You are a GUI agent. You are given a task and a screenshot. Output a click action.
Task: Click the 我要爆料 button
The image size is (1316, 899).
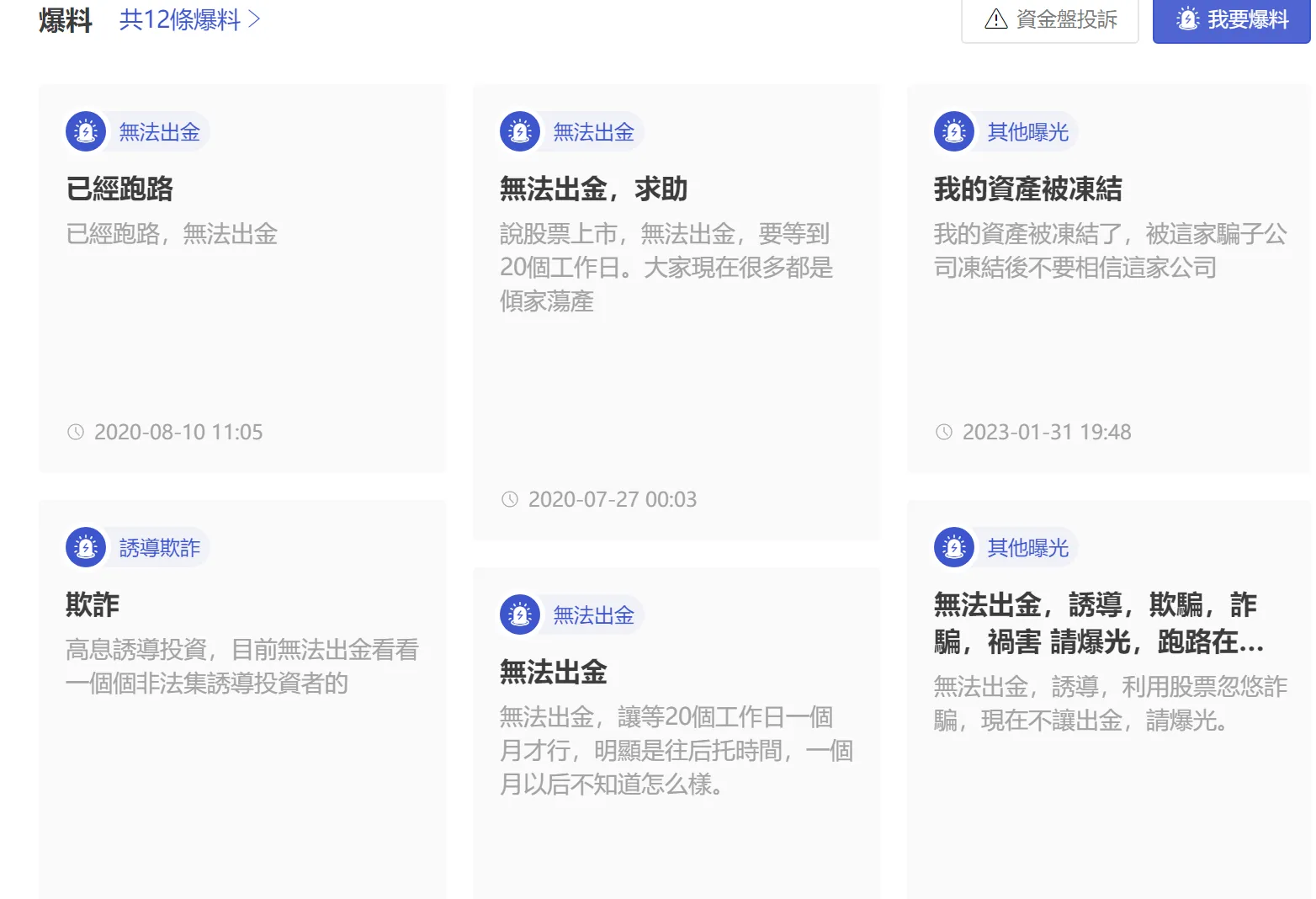point(1231,19)
